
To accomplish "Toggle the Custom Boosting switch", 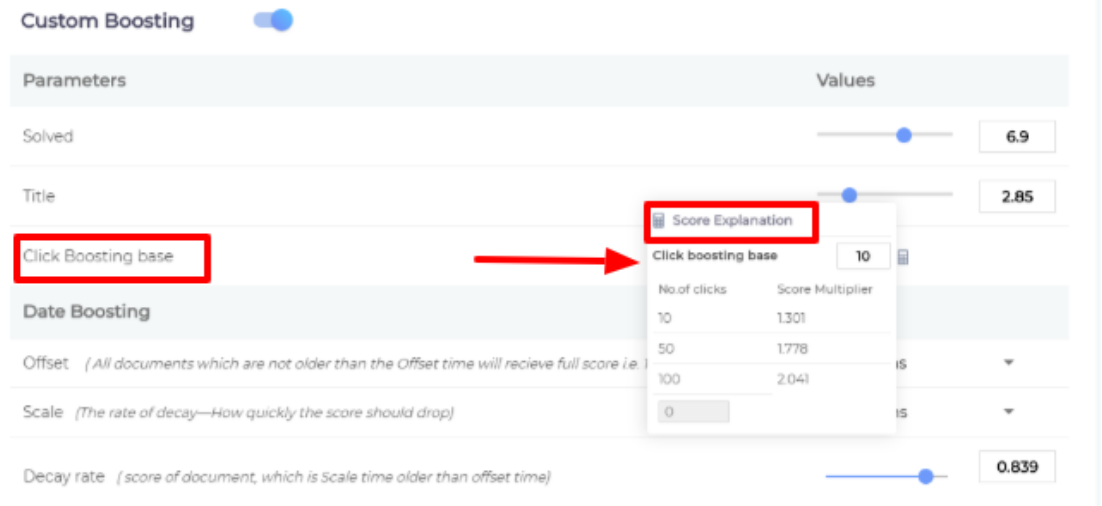I will click(x=273, y=20).
